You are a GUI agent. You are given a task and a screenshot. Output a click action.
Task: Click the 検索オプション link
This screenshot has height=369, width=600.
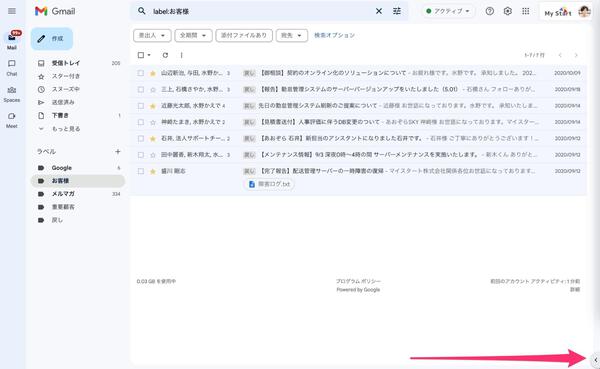pos(334,35)
